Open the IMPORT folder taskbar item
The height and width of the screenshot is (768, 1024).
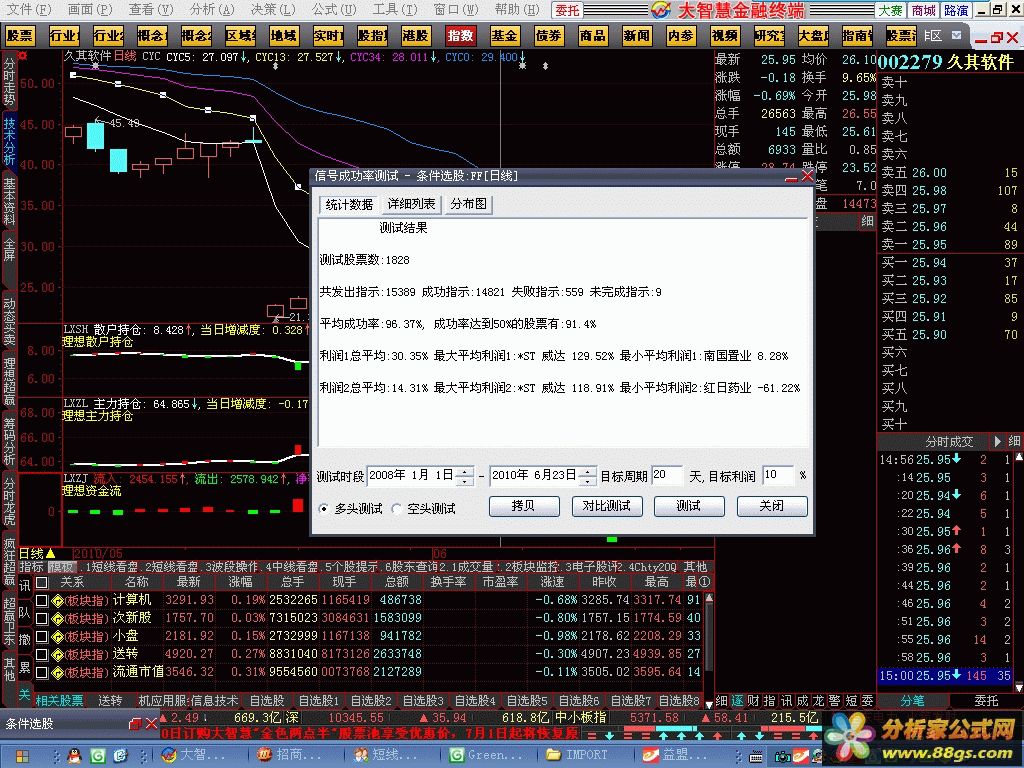pos(577,755)
